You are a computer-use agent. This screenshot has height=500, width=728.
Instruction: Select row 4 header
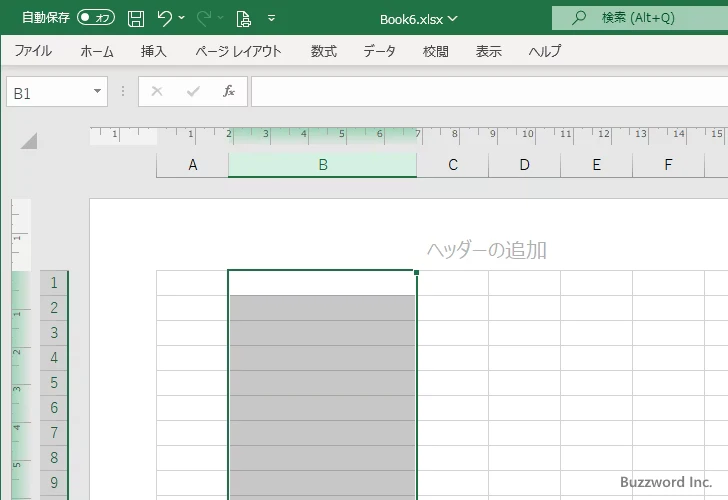[x=54, y=358]
